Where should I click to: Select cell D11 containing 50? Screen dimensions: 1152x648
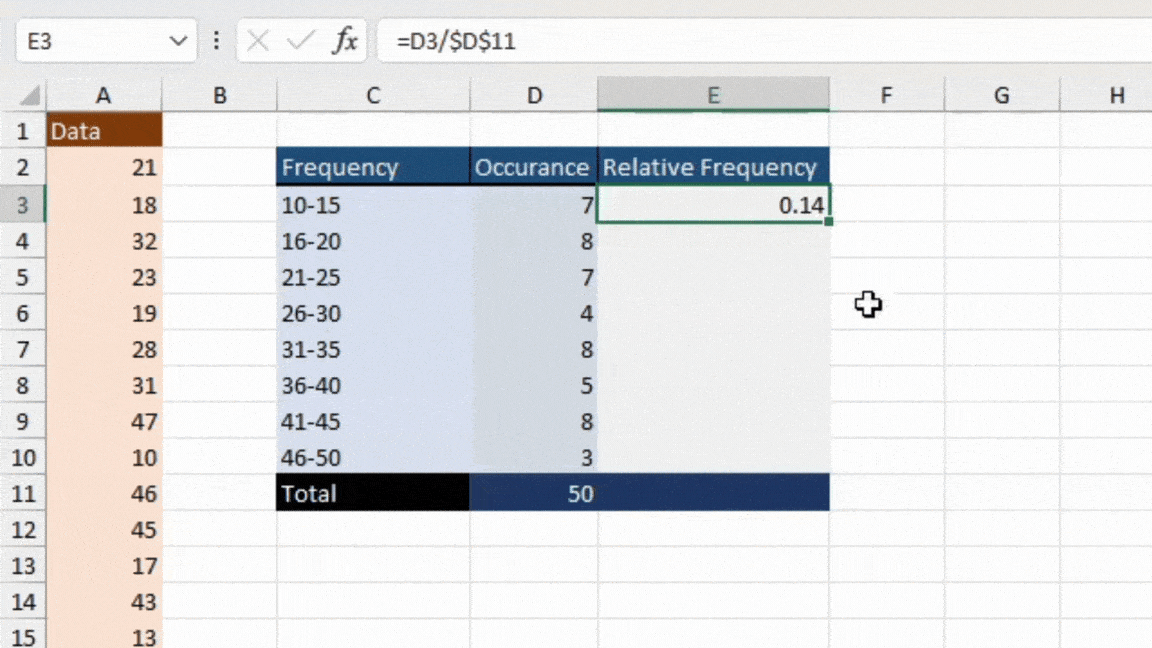533,493
